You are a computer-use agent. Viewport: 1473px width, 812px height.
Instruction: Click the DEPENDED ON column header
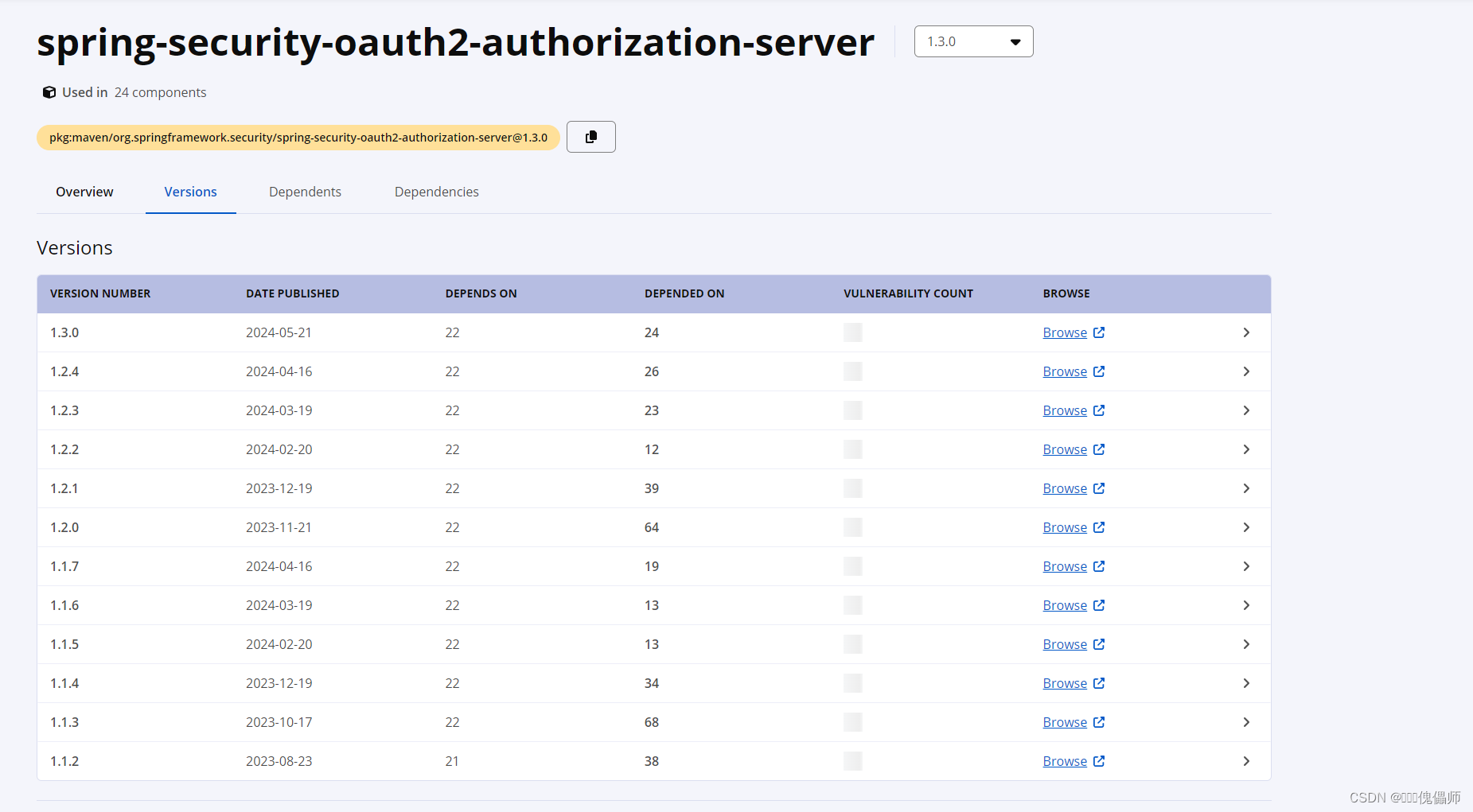click(x=684, y=293)
